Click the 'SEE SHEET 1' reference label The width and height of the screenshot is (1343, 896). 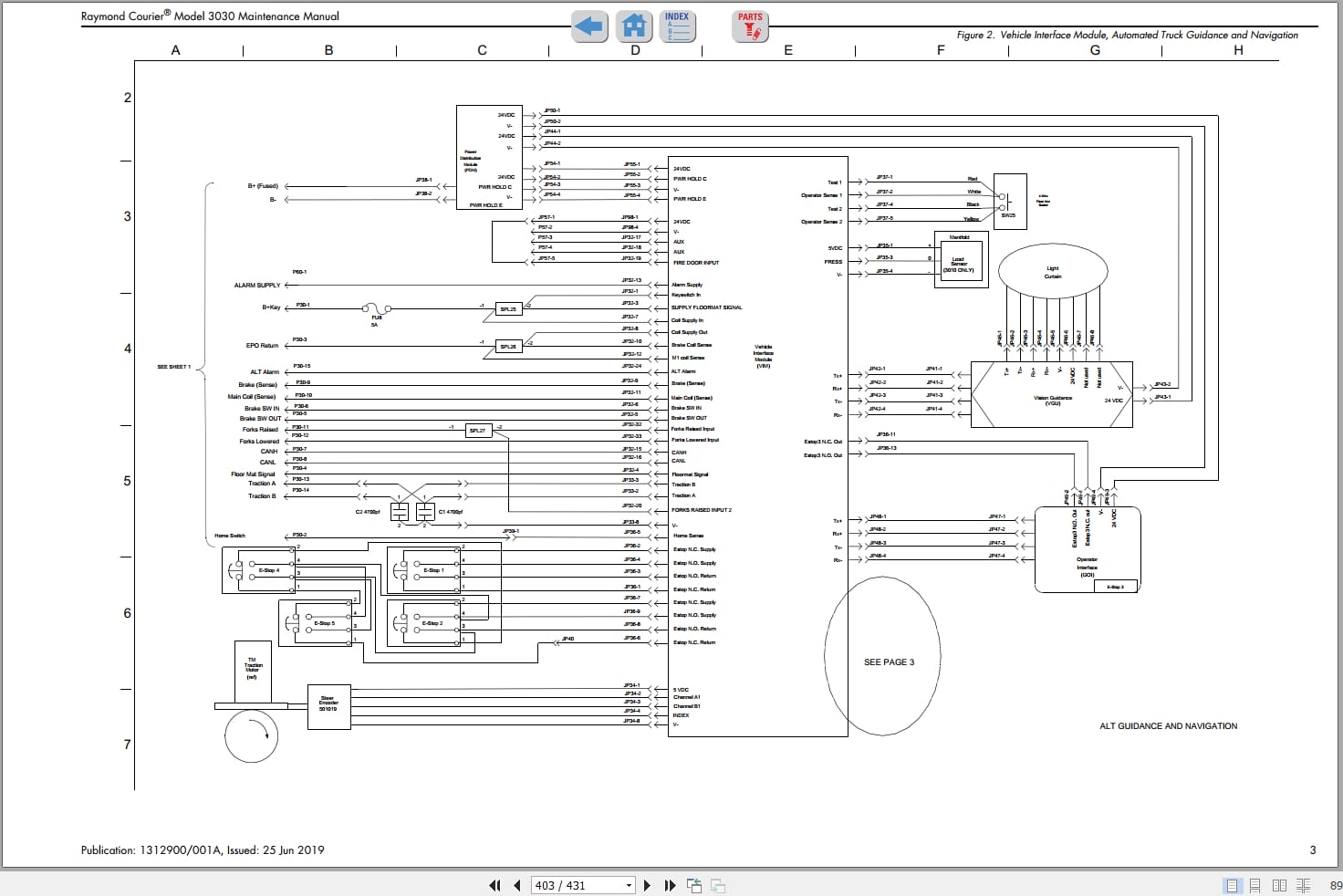pos(173,367)
